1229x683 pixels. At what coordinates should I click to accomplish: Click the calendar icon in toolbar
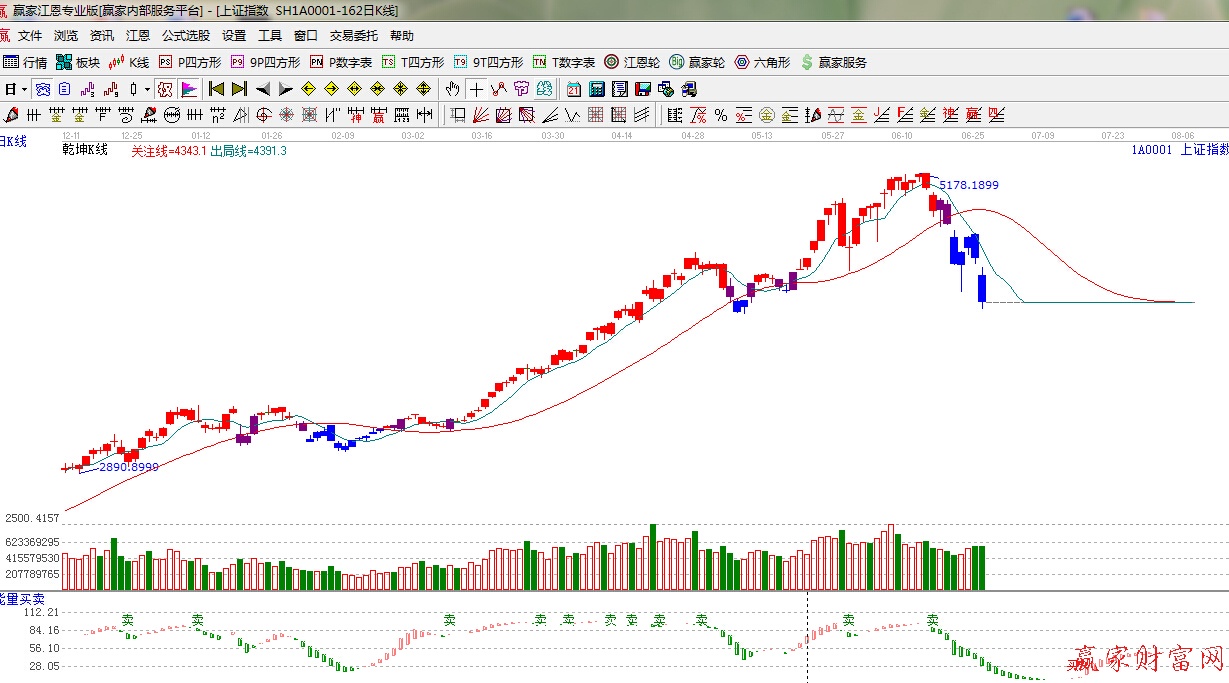pyautogui.click(x=573, y=89)
